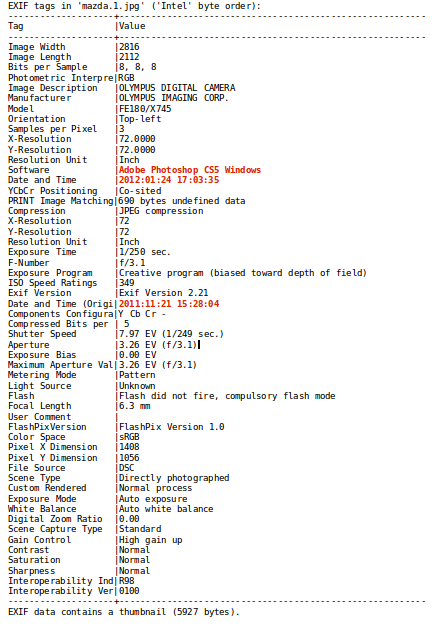
Task: Click the OLYMPUS IMAGING CORP. manufacturer text
Action: tap(174, 98)
